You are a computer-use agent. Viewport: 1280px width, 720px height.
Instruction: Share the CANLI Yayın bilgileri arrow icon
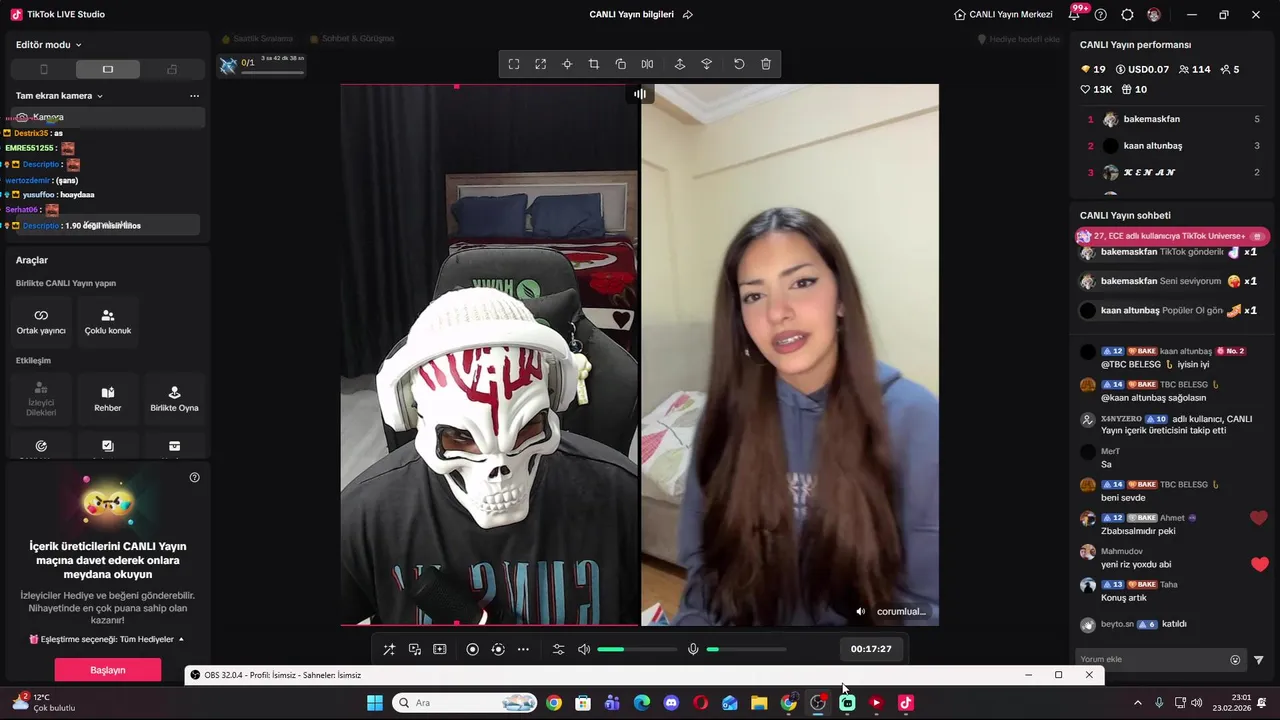coord(687,15)
